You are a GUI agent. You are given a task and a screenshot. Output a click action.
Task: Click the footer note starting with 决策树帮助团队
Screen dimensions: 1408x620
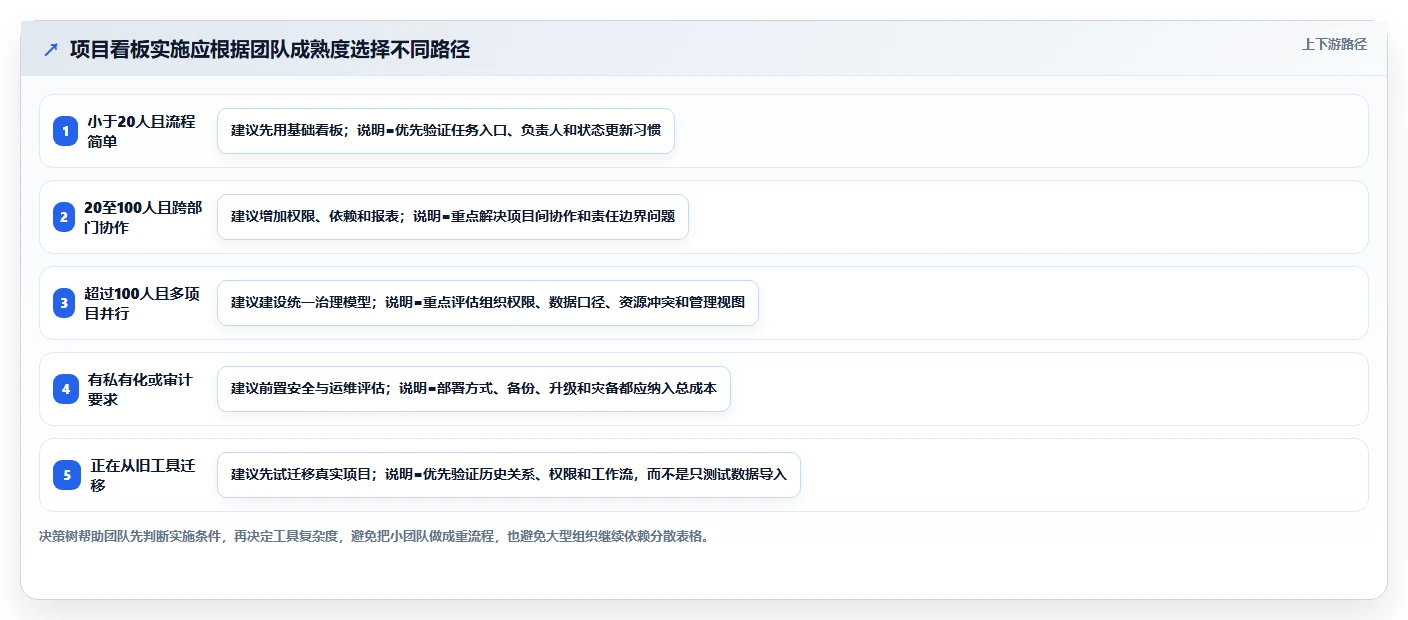(x=375, y=536)
